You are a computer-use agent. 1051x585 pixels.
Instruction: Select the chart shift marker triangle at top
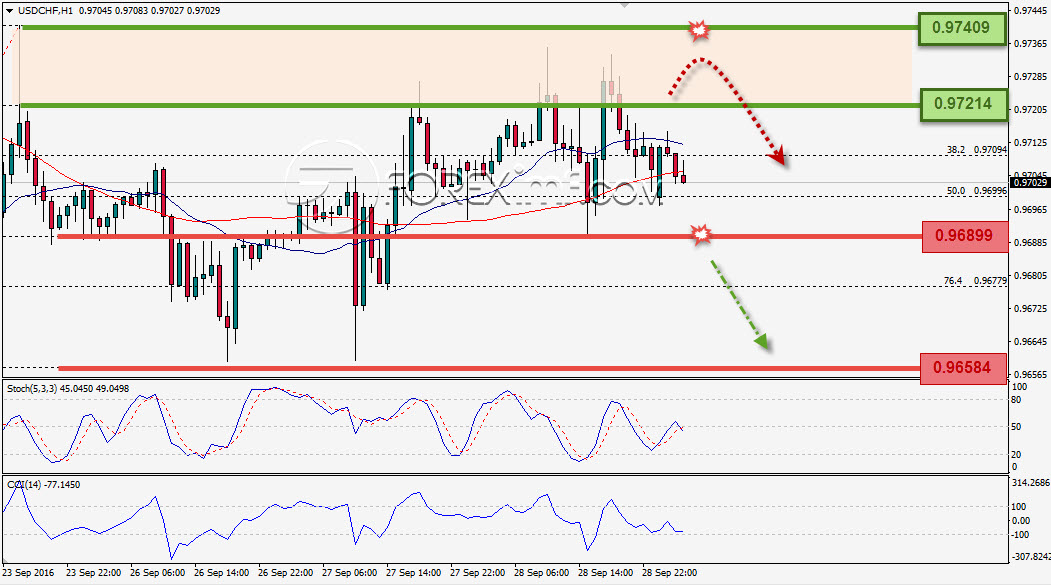pos(625,5)
